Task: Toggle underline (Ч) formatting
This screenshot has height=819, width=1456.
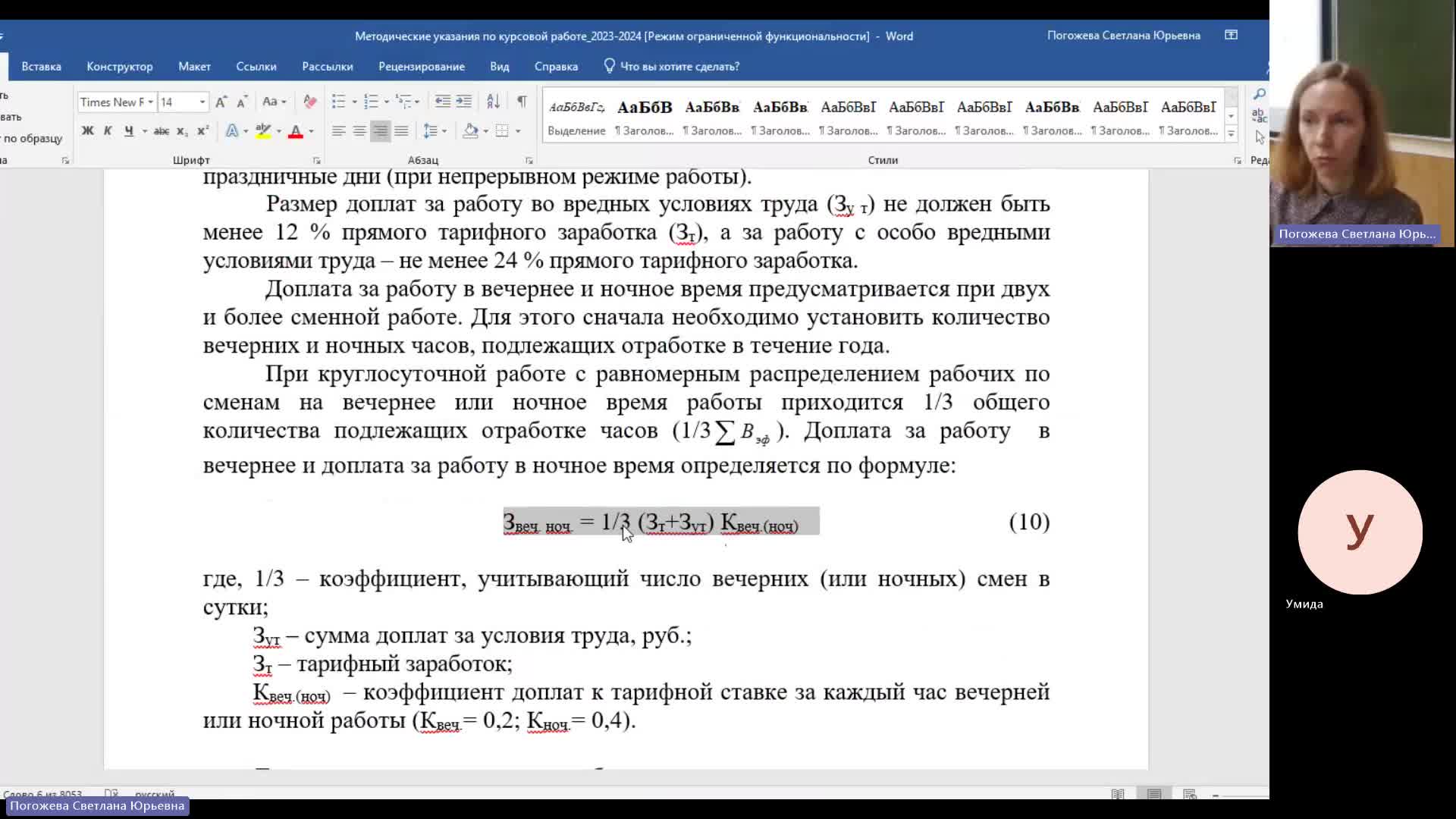Action: pyautogui.click(x=129, y=131)
